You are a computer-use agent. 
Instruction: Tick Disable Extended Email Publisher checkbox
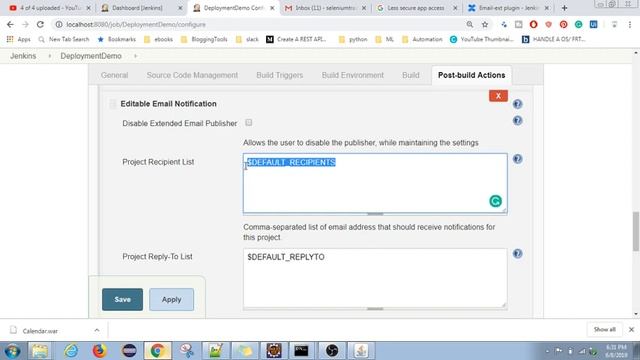point(249,122)
